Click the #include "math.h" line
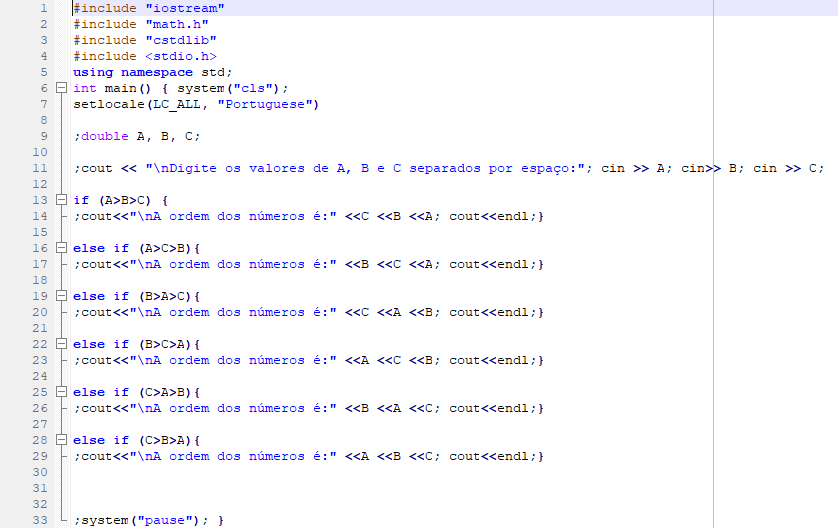Image resolution: width=838 pixels, height=528 pixels. click(141, 24)
